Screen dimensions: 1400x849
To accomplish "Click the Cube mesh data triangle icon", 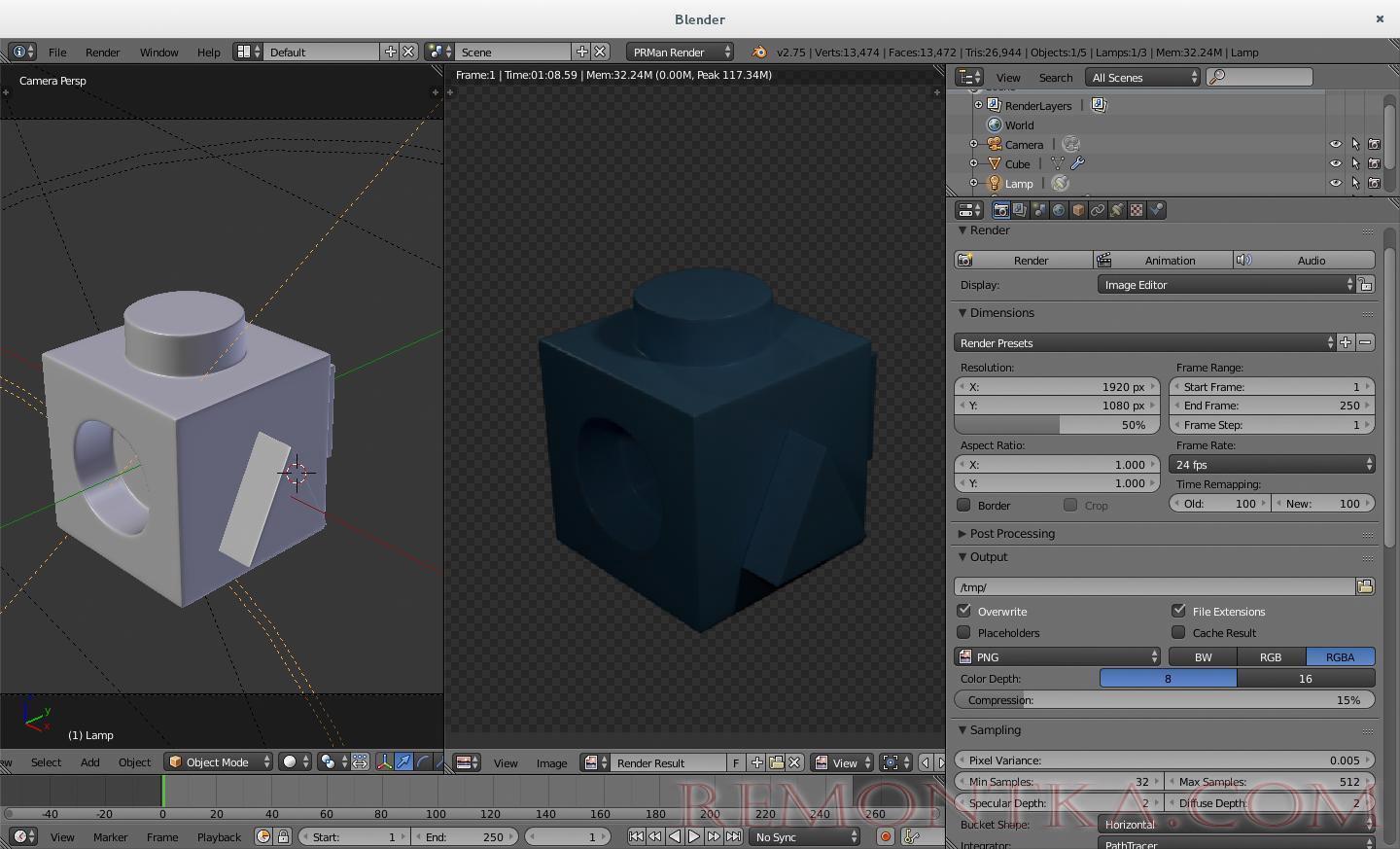I will click(x=1058, y=163).
